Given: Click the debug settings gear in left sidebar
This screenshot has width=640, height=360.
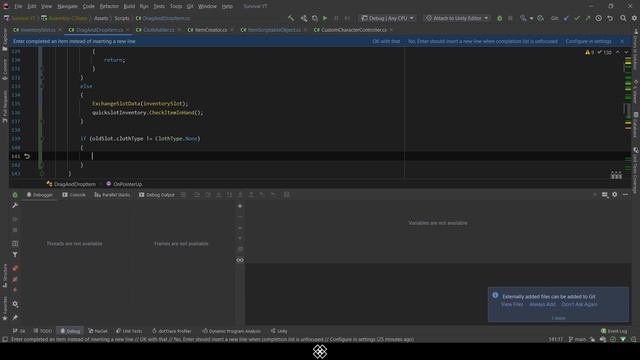Looking at the screenshot, I should coord(15,304).
